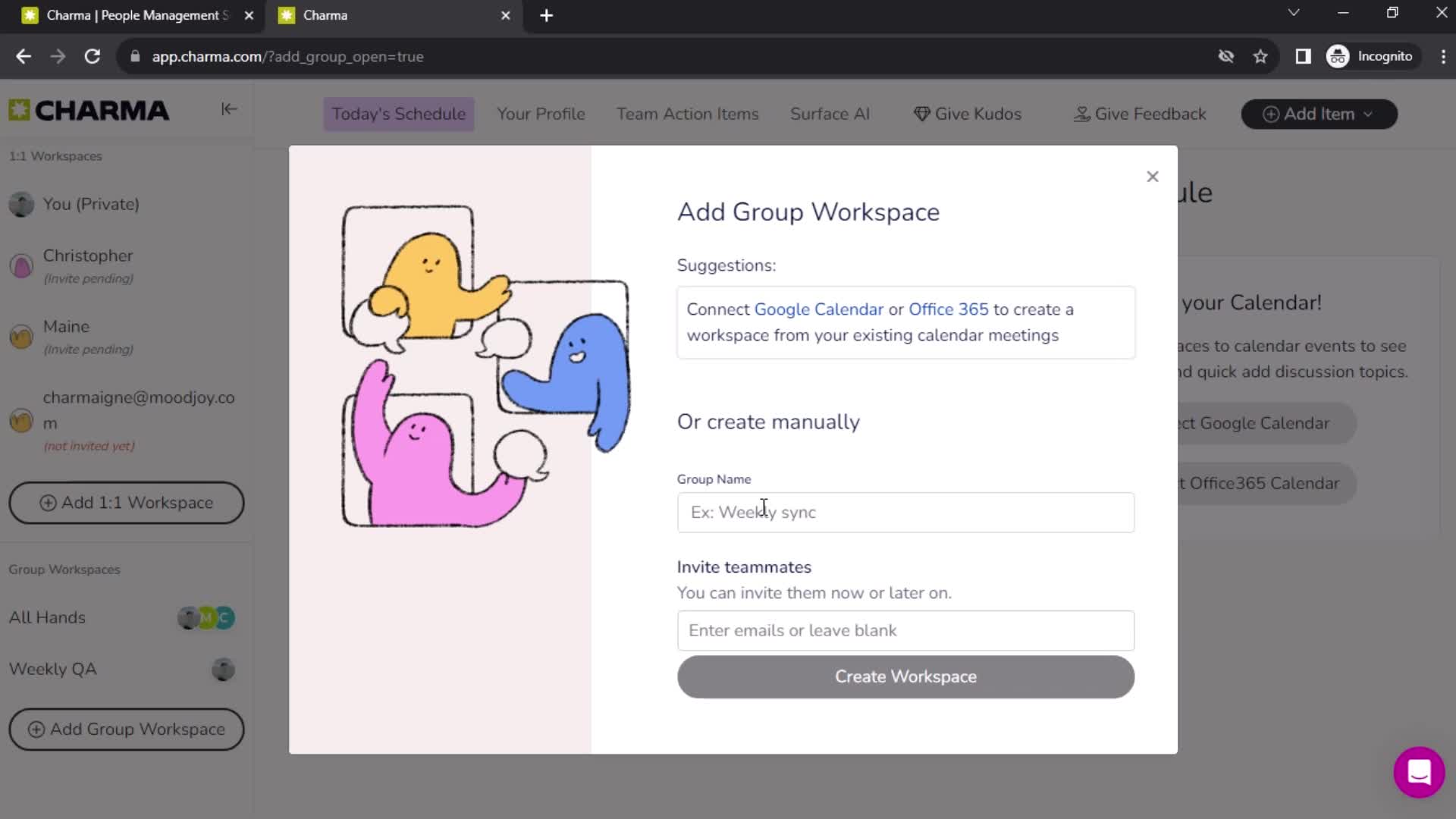The width and height of the screenshot is (1456, 819).
Task: View site info lock icon
Action: (x=135, y=56)
